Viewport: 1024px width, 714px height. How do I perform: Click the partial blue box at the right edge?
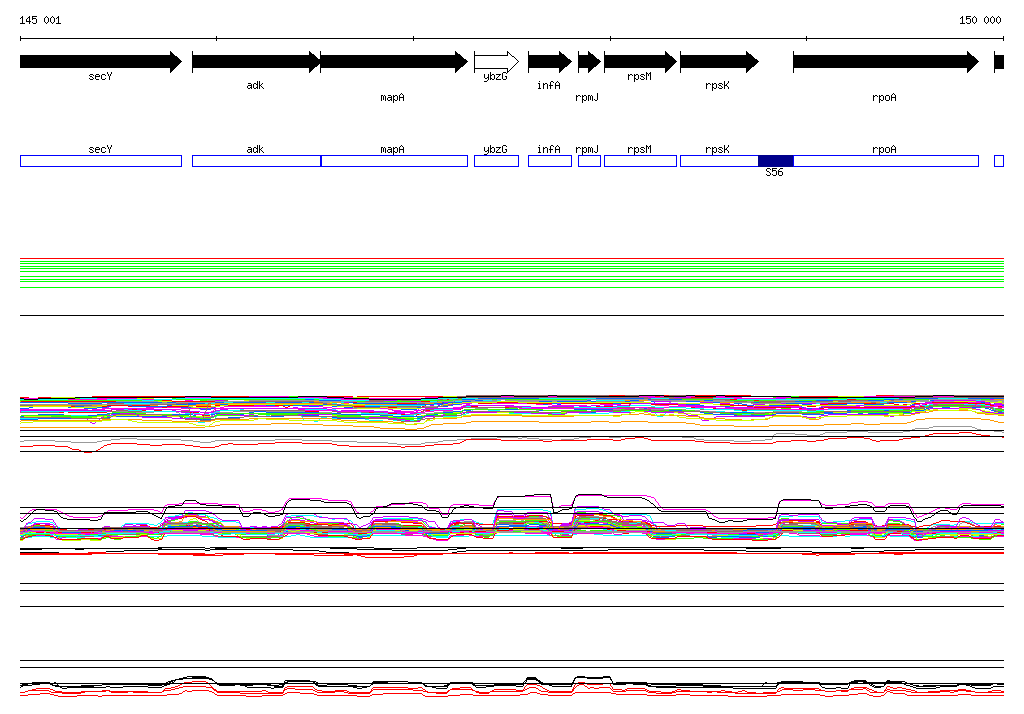click(x=999, y=161)
